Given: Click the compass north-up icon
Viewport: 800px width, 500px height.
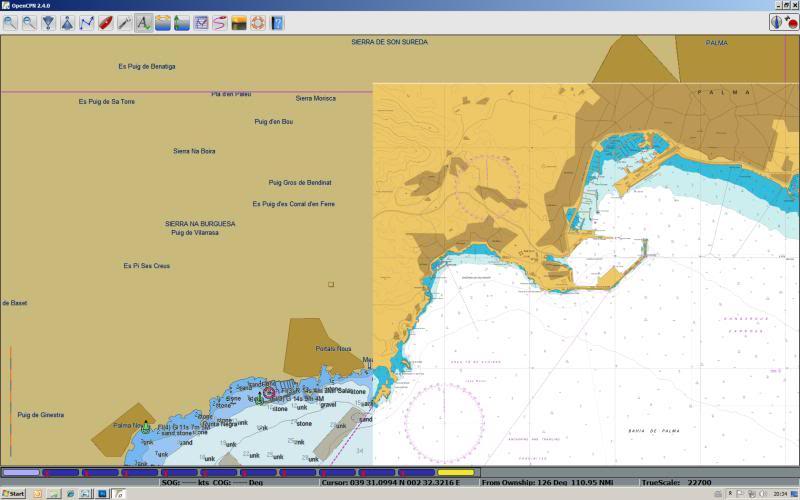Looking at the screenshot, I should tap(777, 22).
